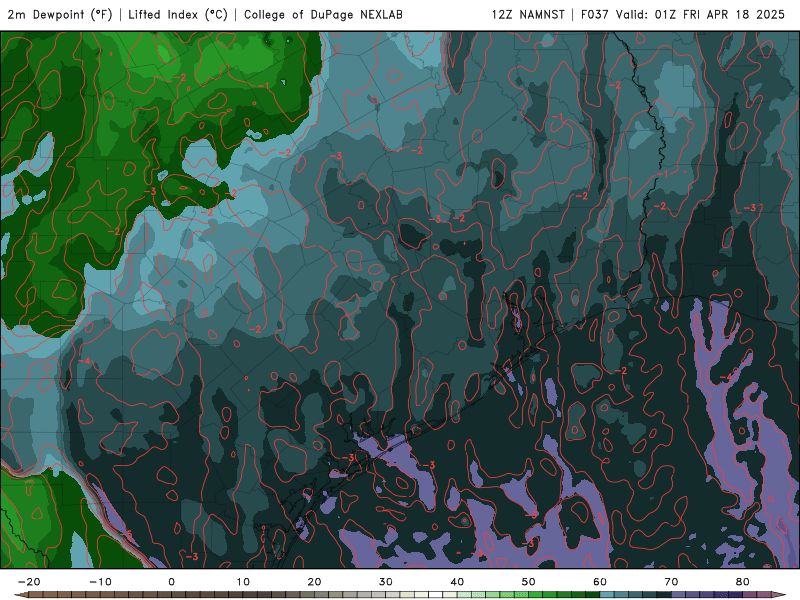
Task: Click the '50' color bar label
Action: (x=529, y=582)
